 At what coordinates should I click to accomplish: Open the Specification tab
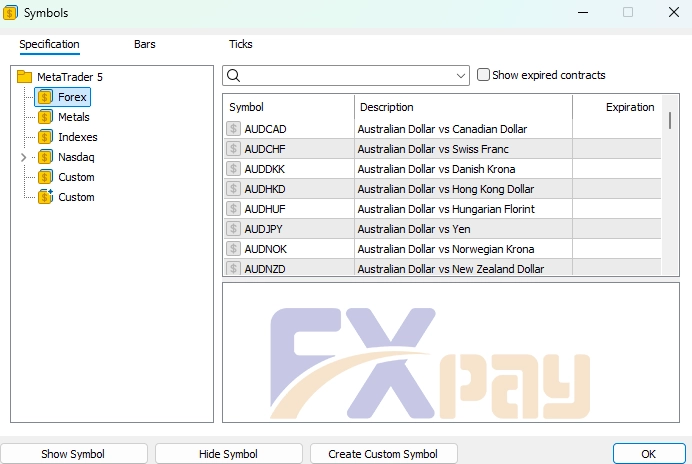[49, 44]
